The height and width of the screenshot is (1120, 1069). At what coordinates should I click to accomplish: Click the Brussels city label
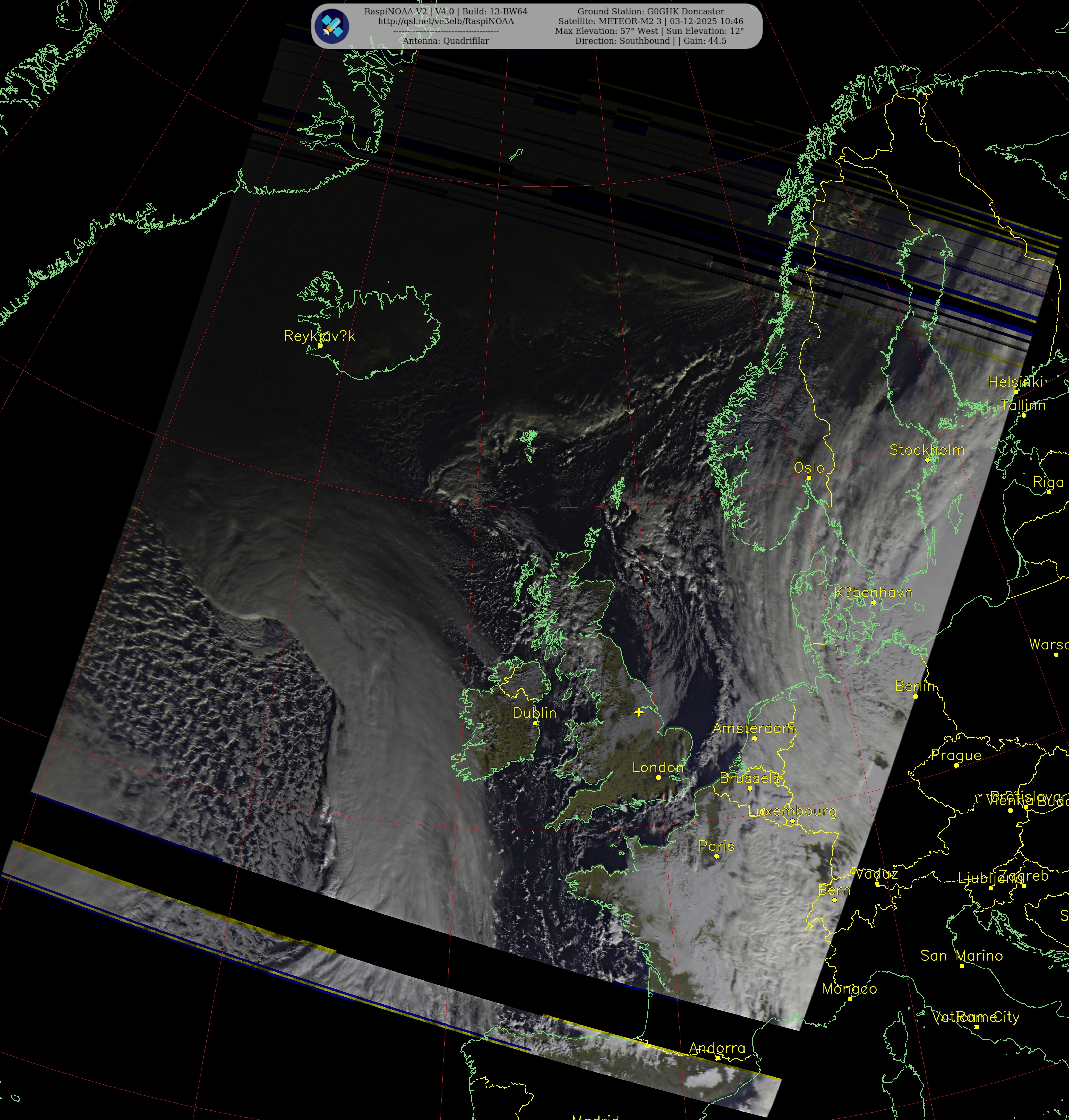click(x=749, y=778)
